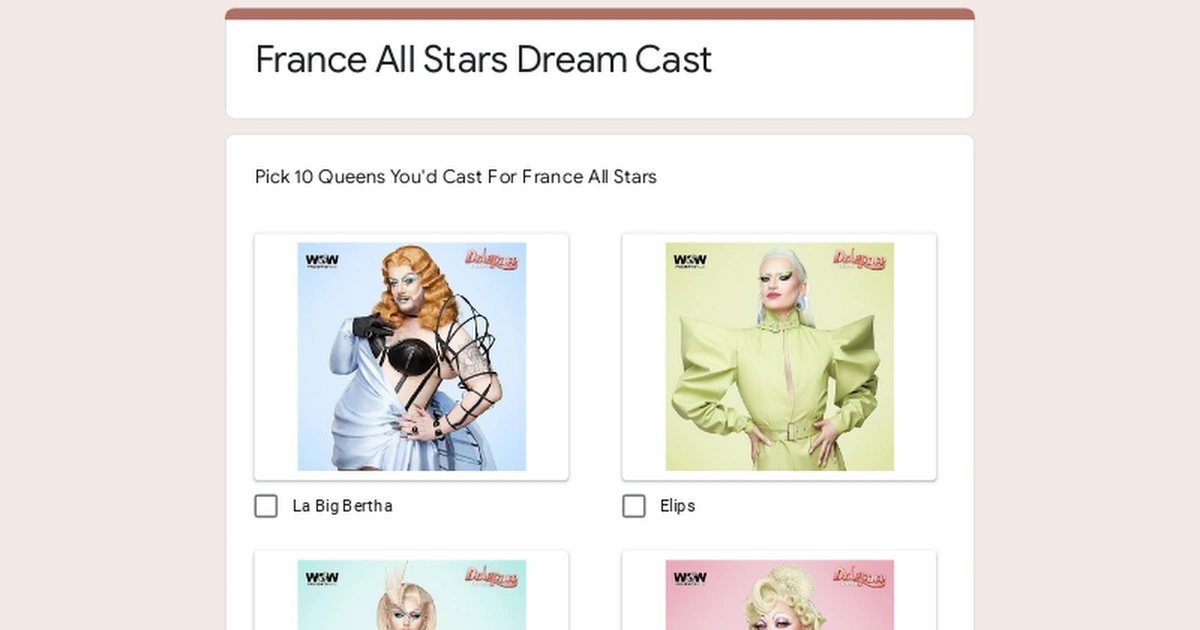The image size is (1200, 630).
Task: Click the Elips label text
Action: (x=678, y=506)
